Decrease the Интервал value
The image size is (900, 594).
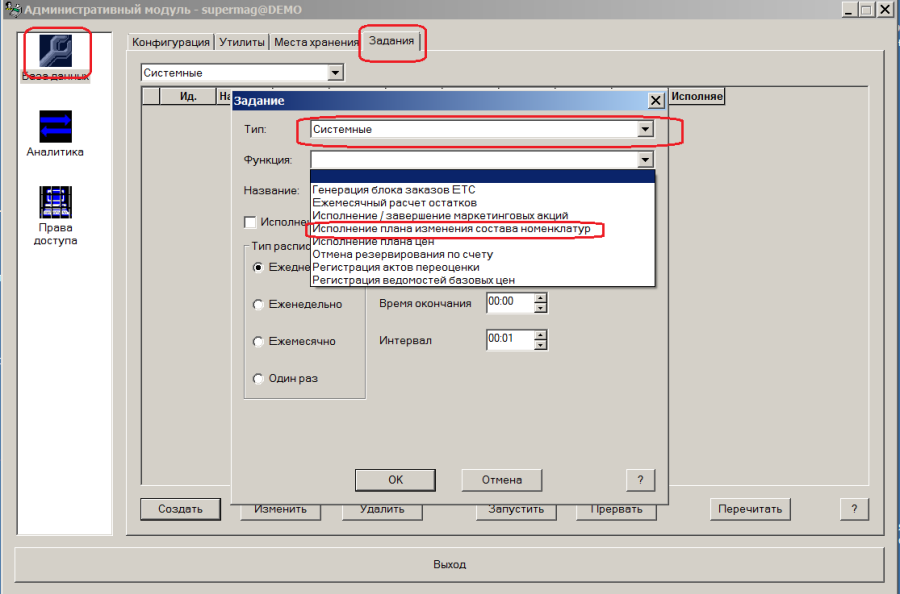[x=540, y=344]
